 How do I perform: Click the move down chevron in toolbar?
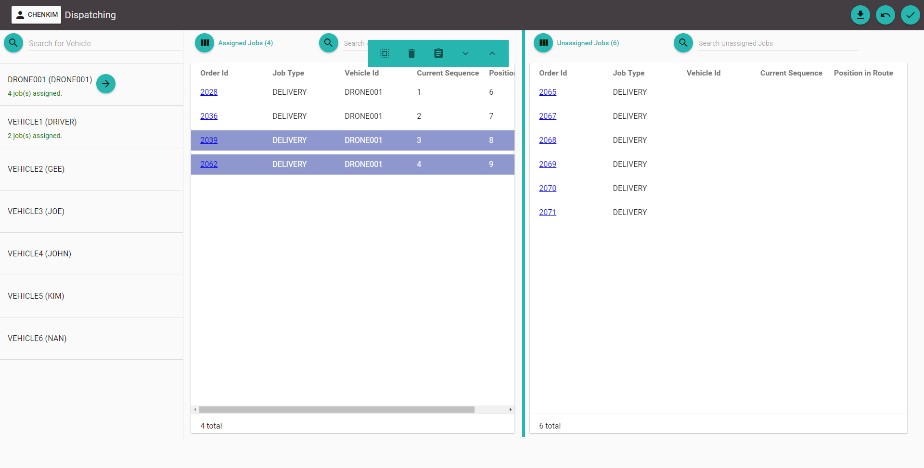pos(465,54)
